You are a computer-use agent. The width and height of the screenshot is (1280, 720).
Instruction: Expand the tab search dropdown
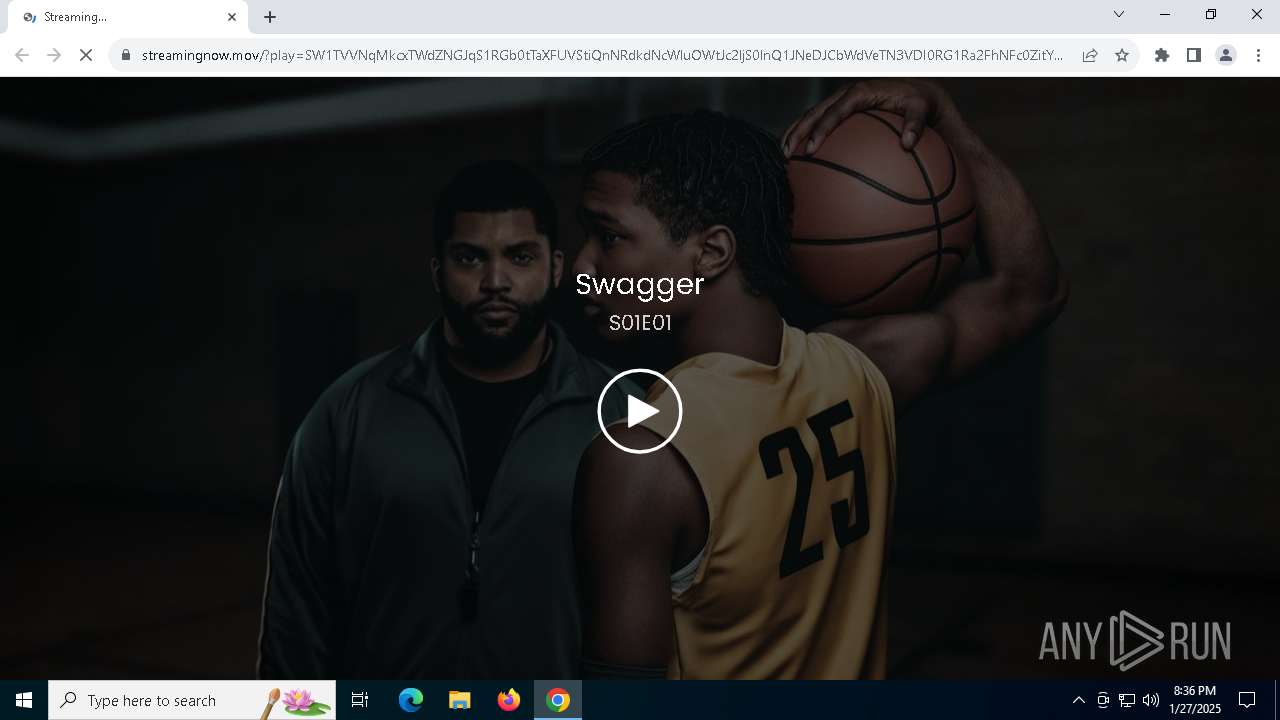tap(1119, 14)
